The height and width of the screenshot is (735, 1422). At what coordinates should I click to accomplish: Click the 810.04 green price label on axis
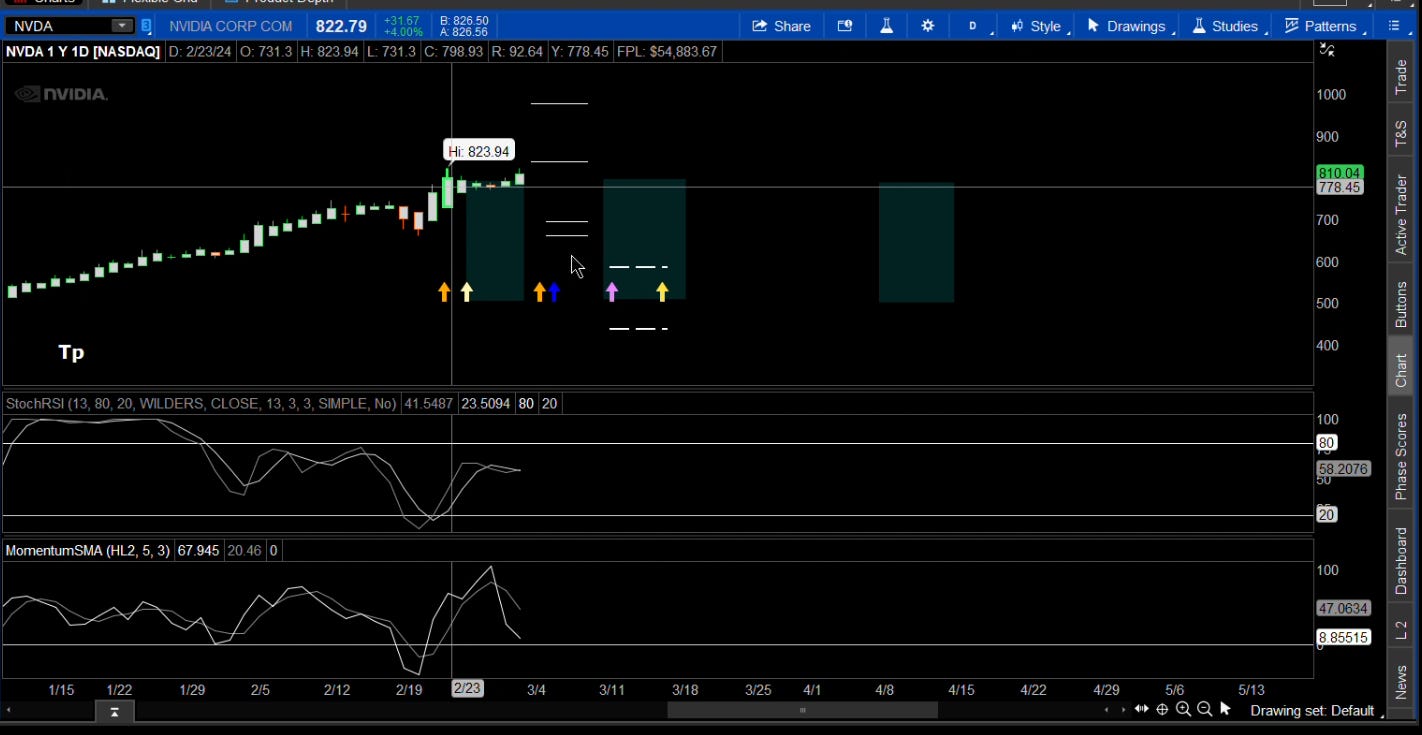pyautogui.click(x=1340, y=173)
